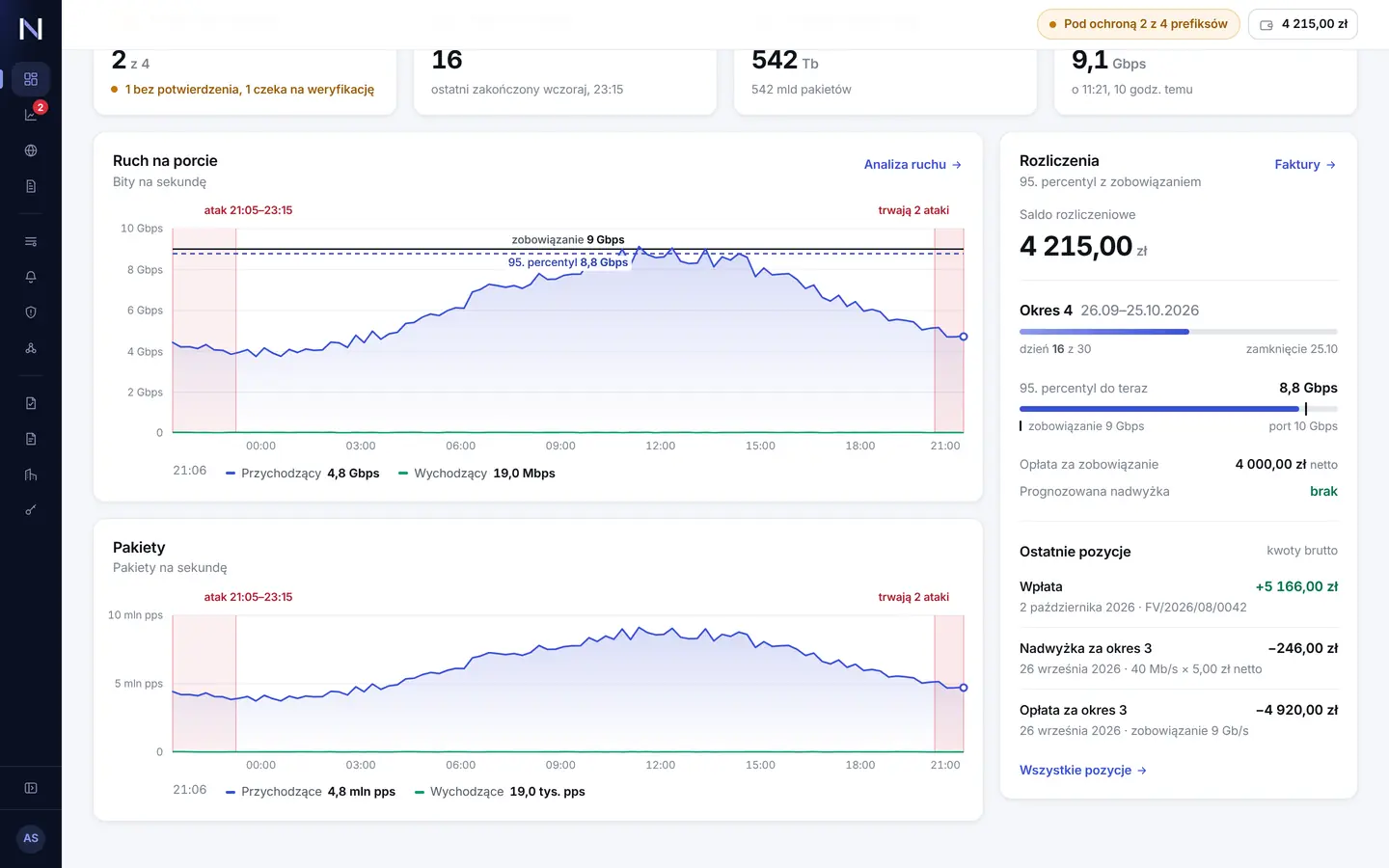Open the dashboard grid icon in sidebar
This screenshot has width=1389, height=868.
point(31,79)
